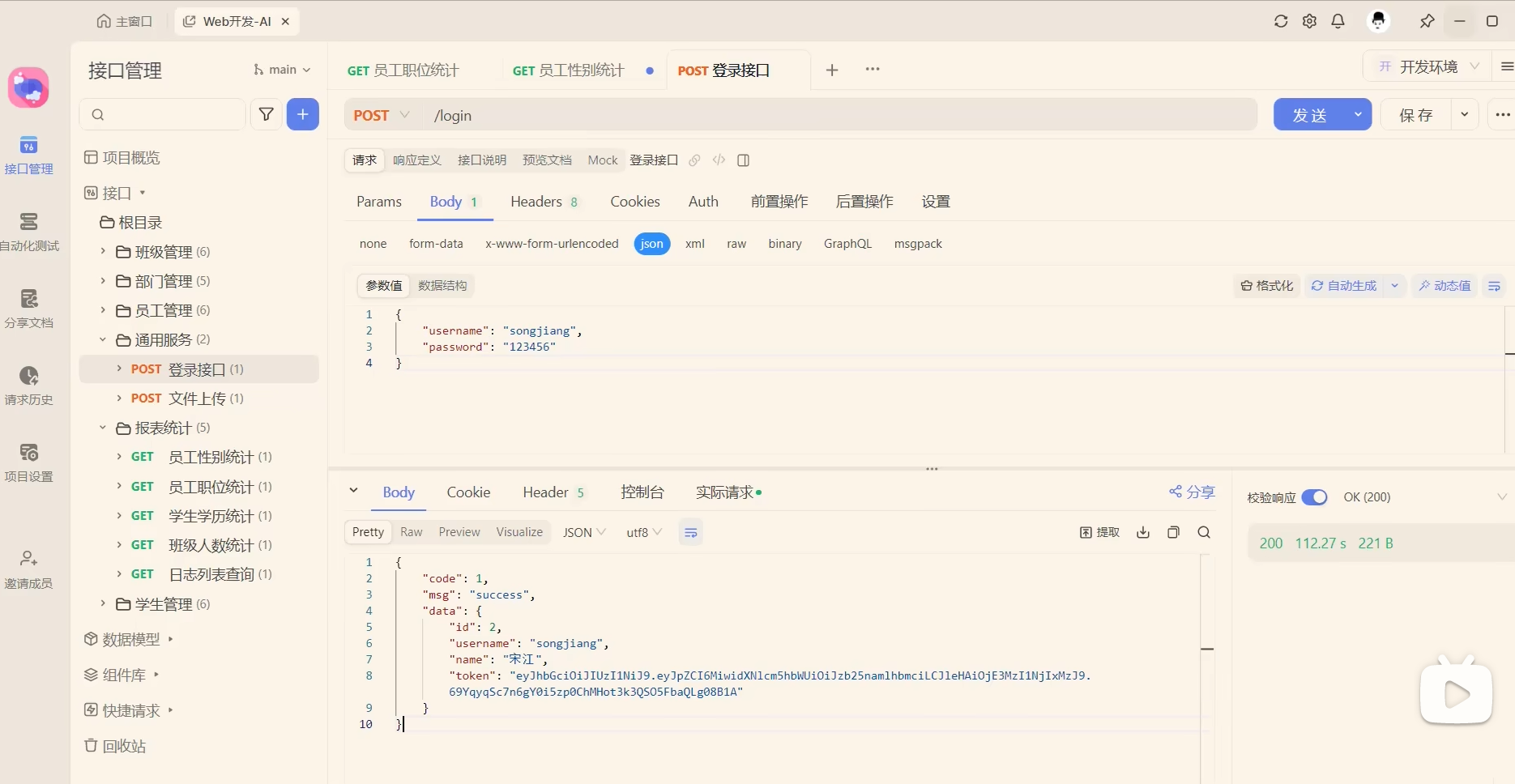Toggle the split layout icon beside 登录接口
The width and height of the screenshot is (1515, 784).
[744, 160]
